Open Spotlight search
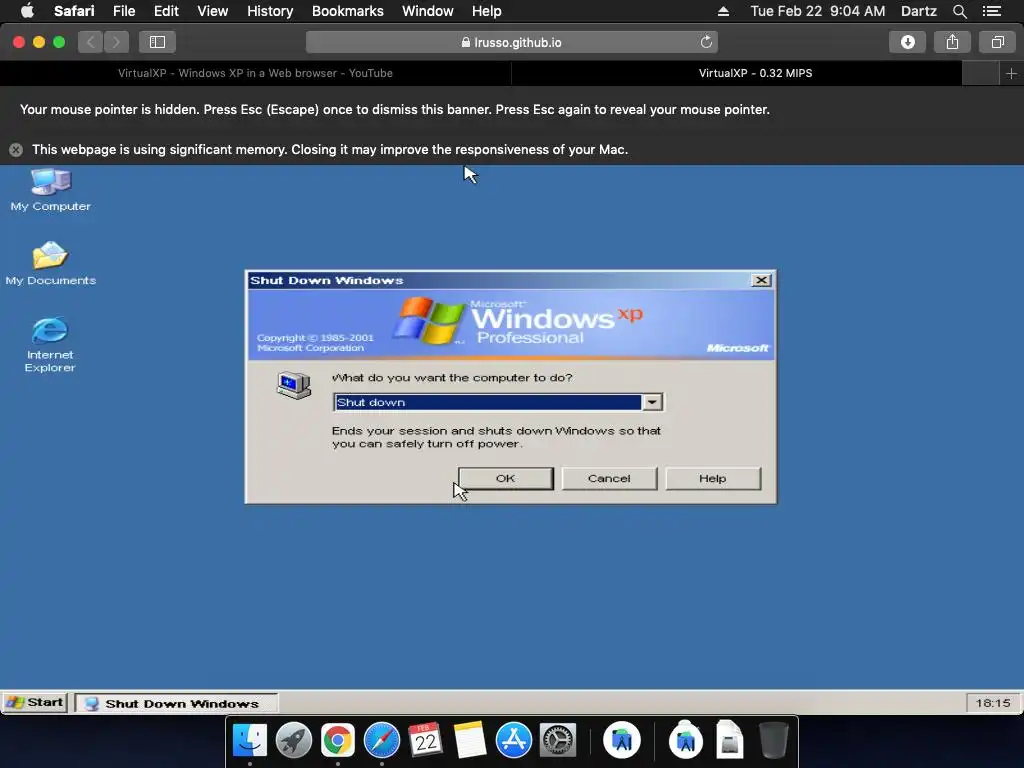 point(959,11)
